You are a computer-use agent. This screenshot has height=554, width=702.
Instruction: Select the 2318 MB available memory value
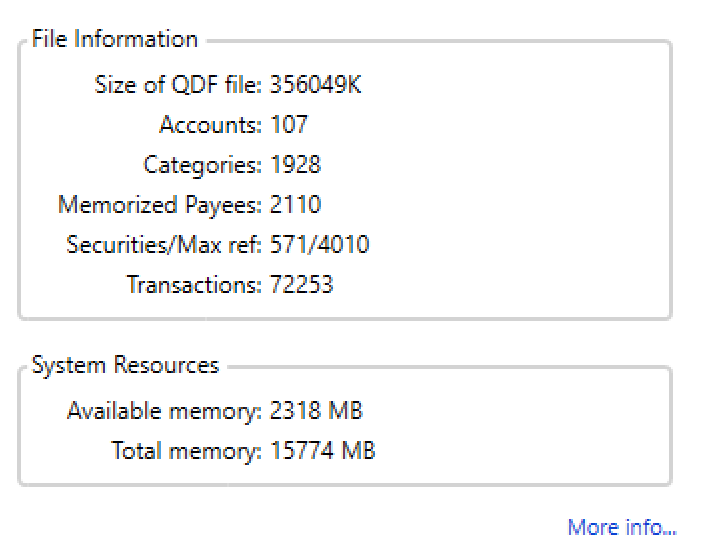click(317, 411)
